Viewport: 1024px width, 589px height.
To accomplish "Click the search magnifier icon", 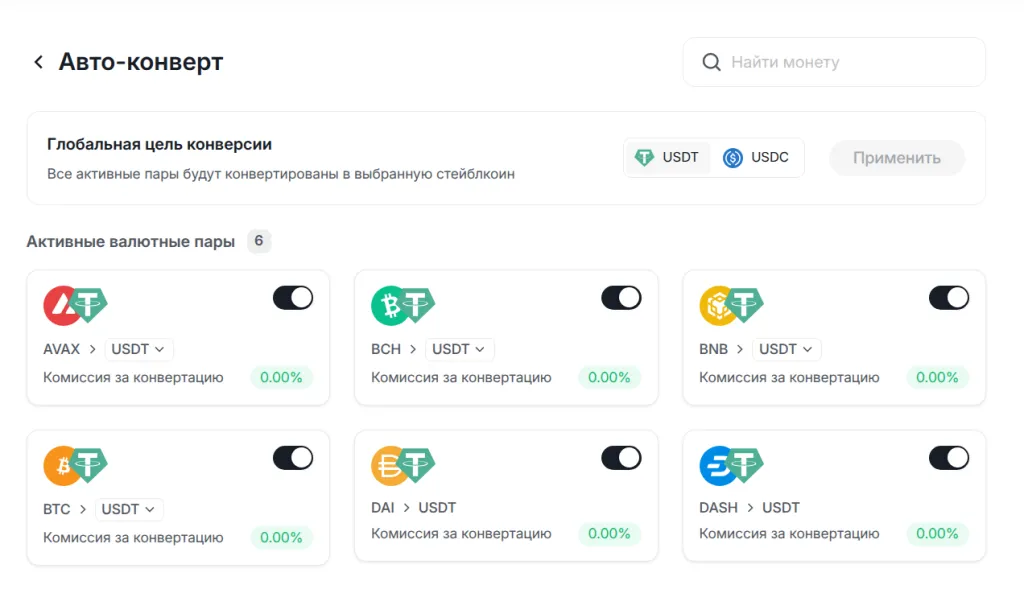I will point(712,62).
